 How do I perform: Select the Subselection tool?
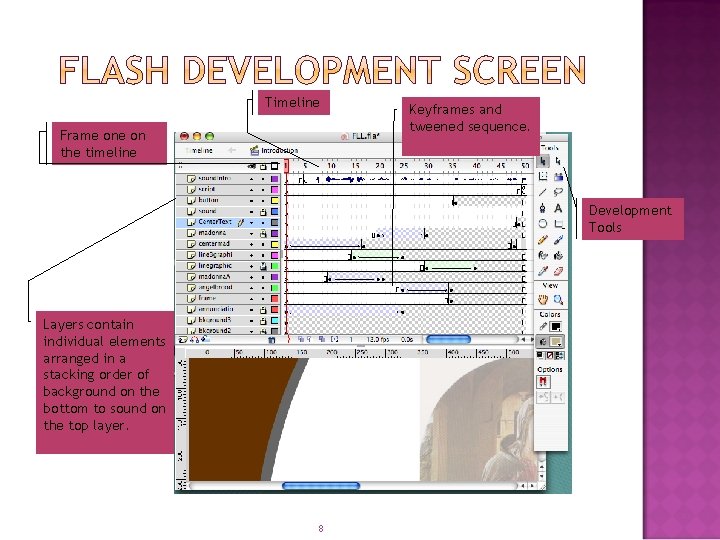558,161
